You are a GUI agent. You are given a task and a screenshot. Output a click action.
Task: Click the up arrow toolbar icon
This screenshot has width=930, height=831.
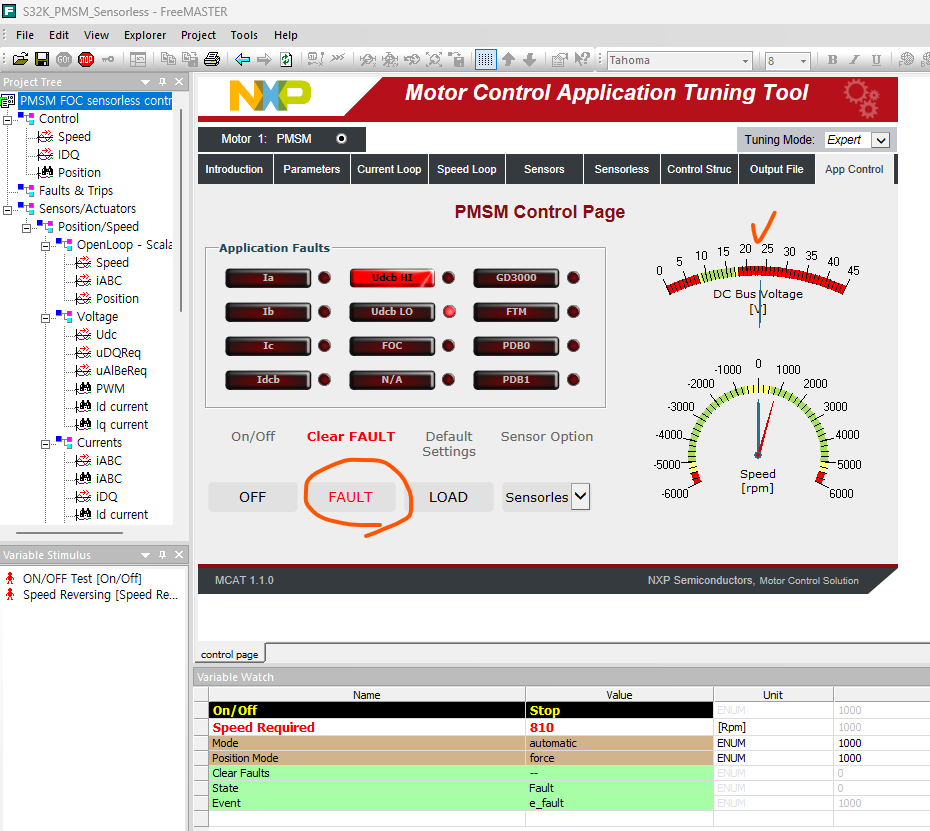click(508, 59)
